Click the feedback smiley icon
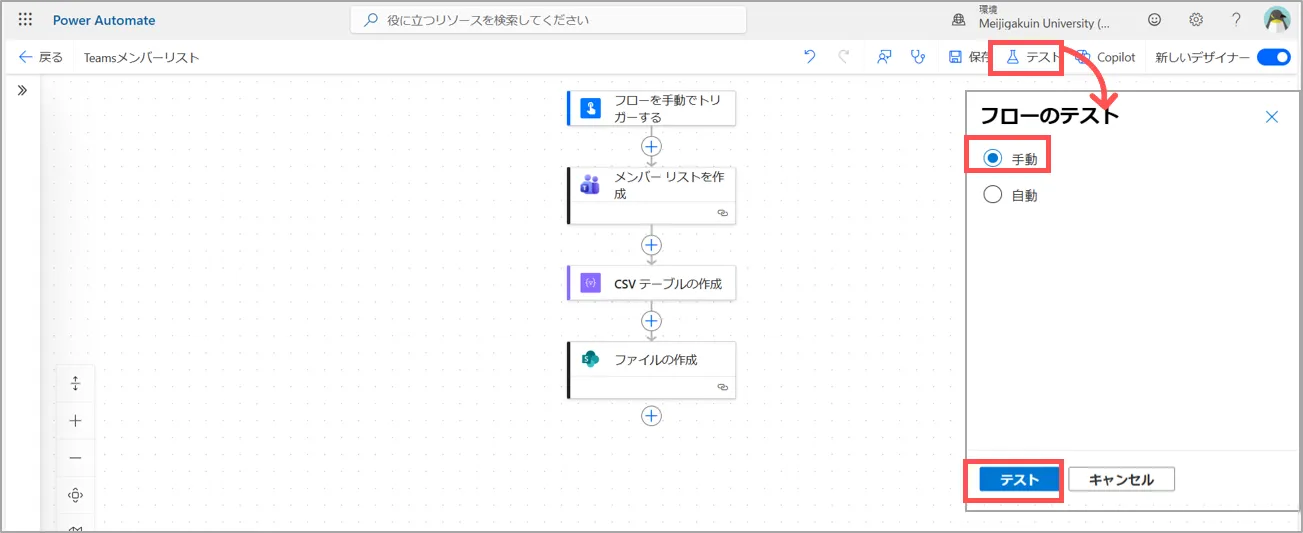 [x=1155, y=20]
